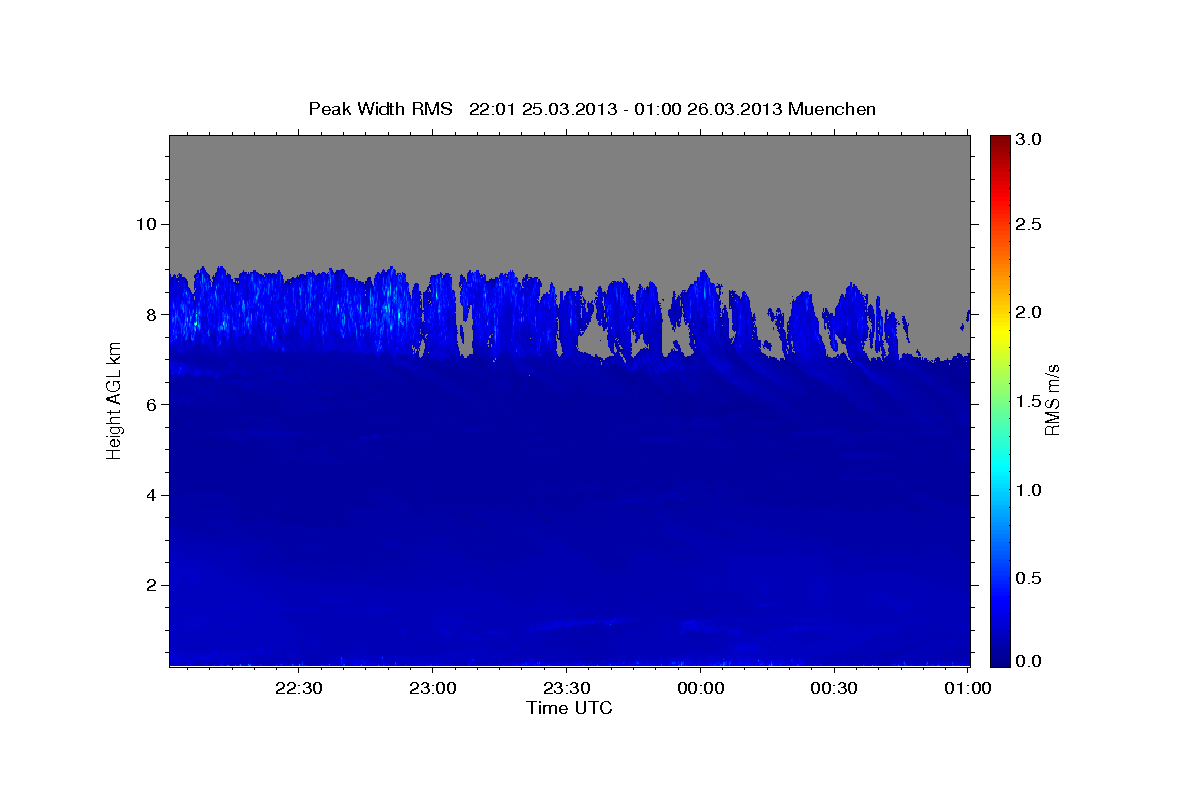Image resolution: width=1200 pixels, height=800 pixels.
Task: Click the 23:30 time tick label
Action: (x=566, y=688)
